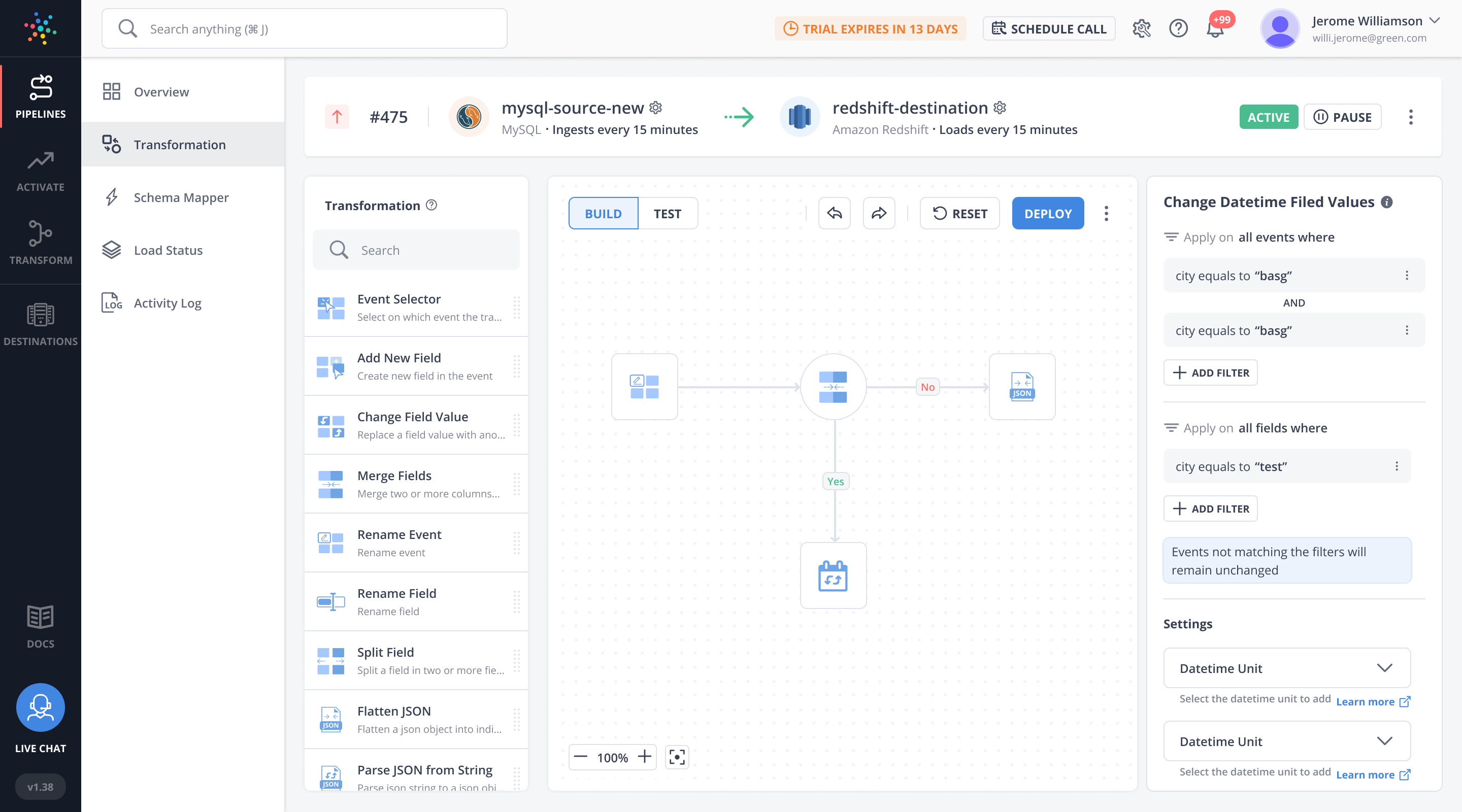Switch to TEST mode toggle

click(667, 213)
